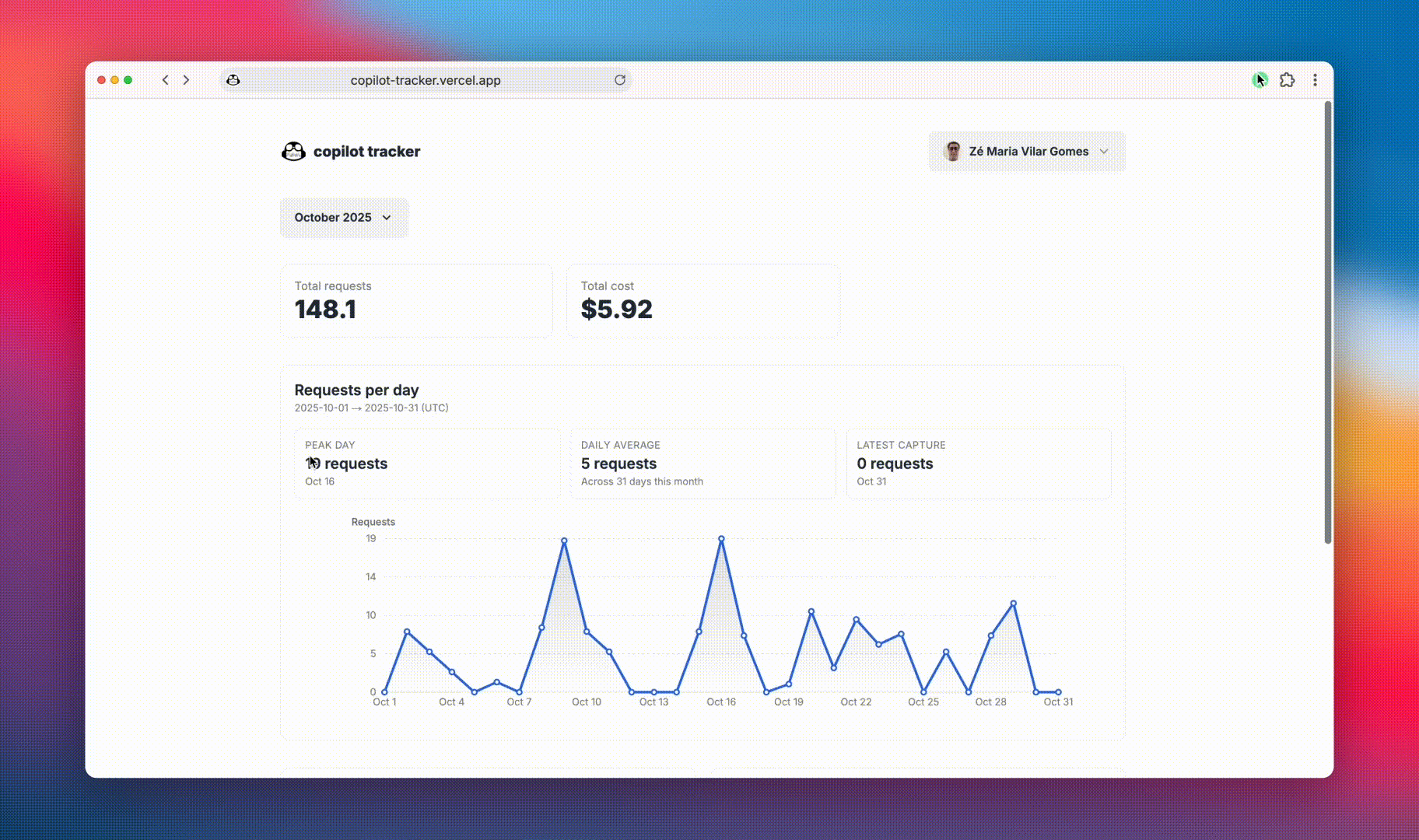
Task: Click the copilot tracker logo icon
Action: pos(292,151)
